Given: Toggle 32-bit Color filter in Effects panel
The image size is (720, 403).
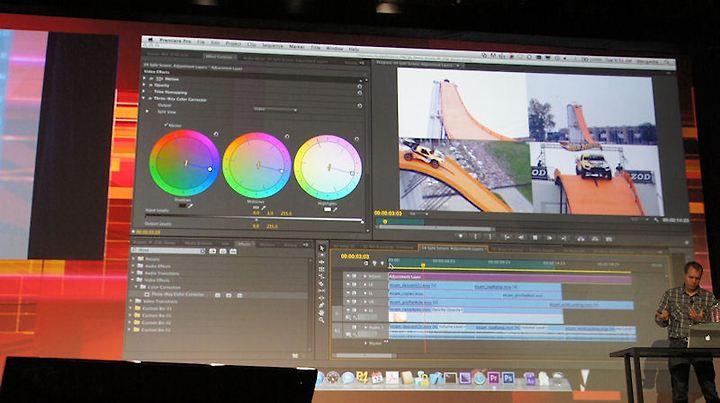Looking at the screenshot, I should (x=223, y=251).
